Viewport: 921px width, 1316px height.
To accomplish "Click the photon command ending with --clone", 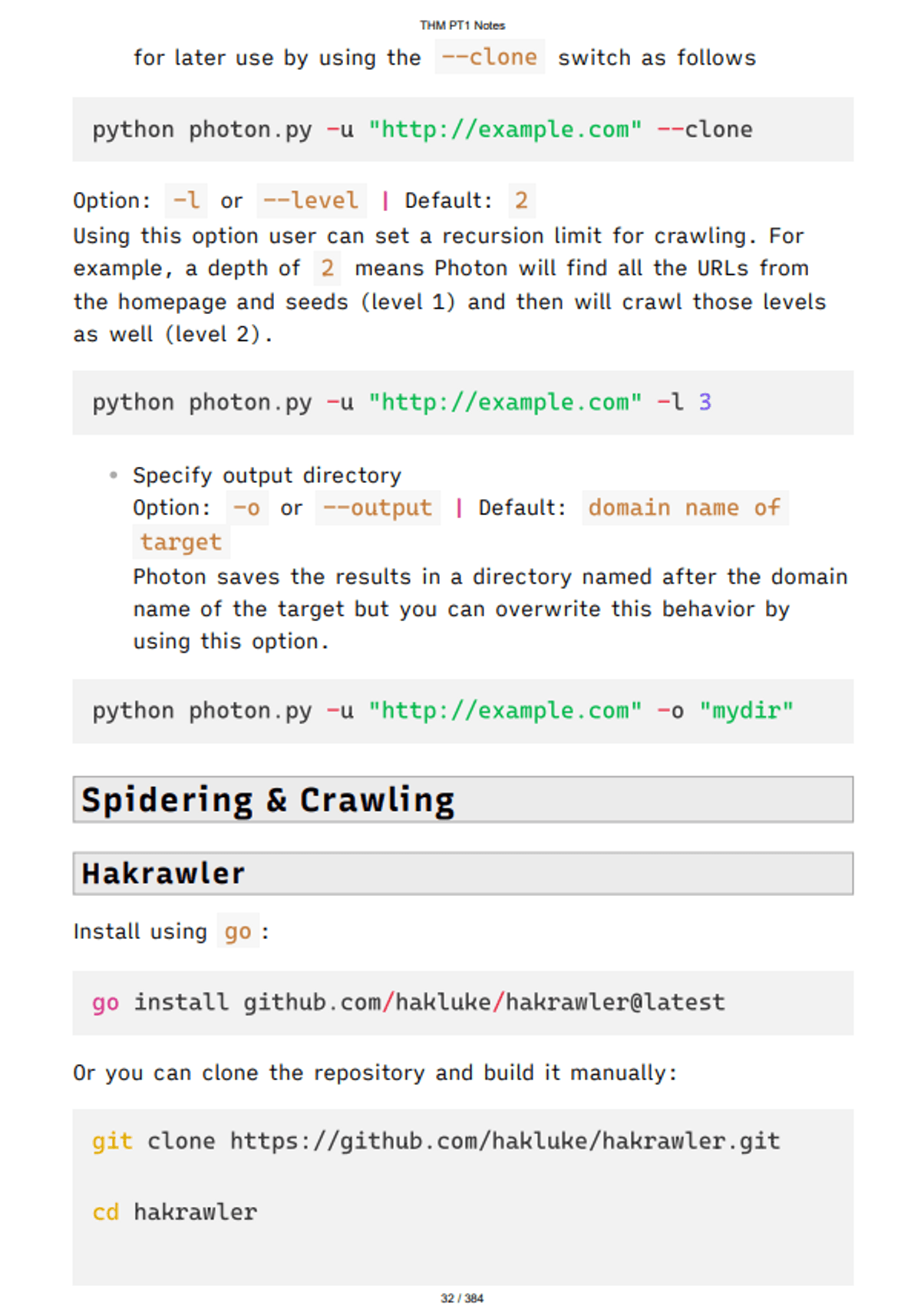I will 422,130.
